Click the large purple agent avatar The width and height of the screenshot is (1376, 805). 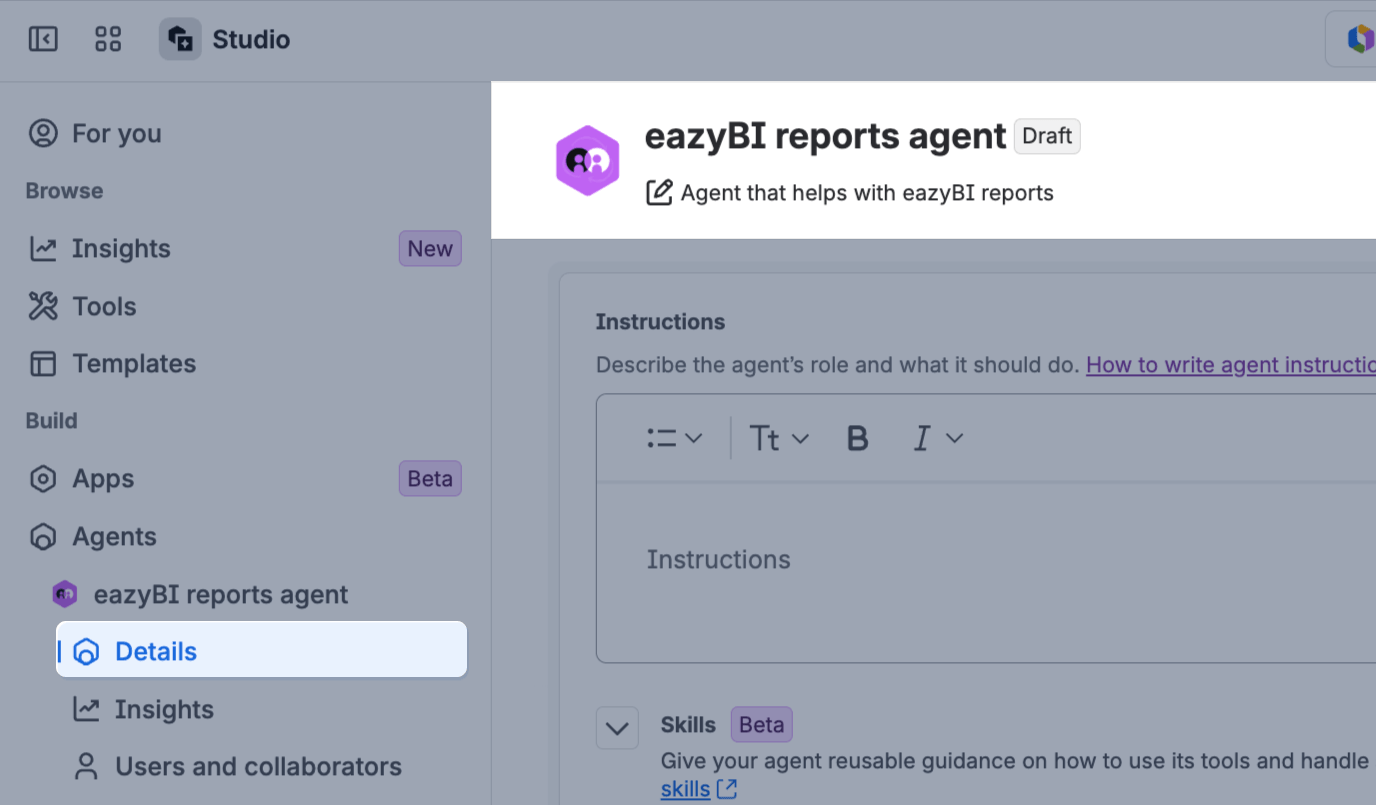[x=588, y=160]
